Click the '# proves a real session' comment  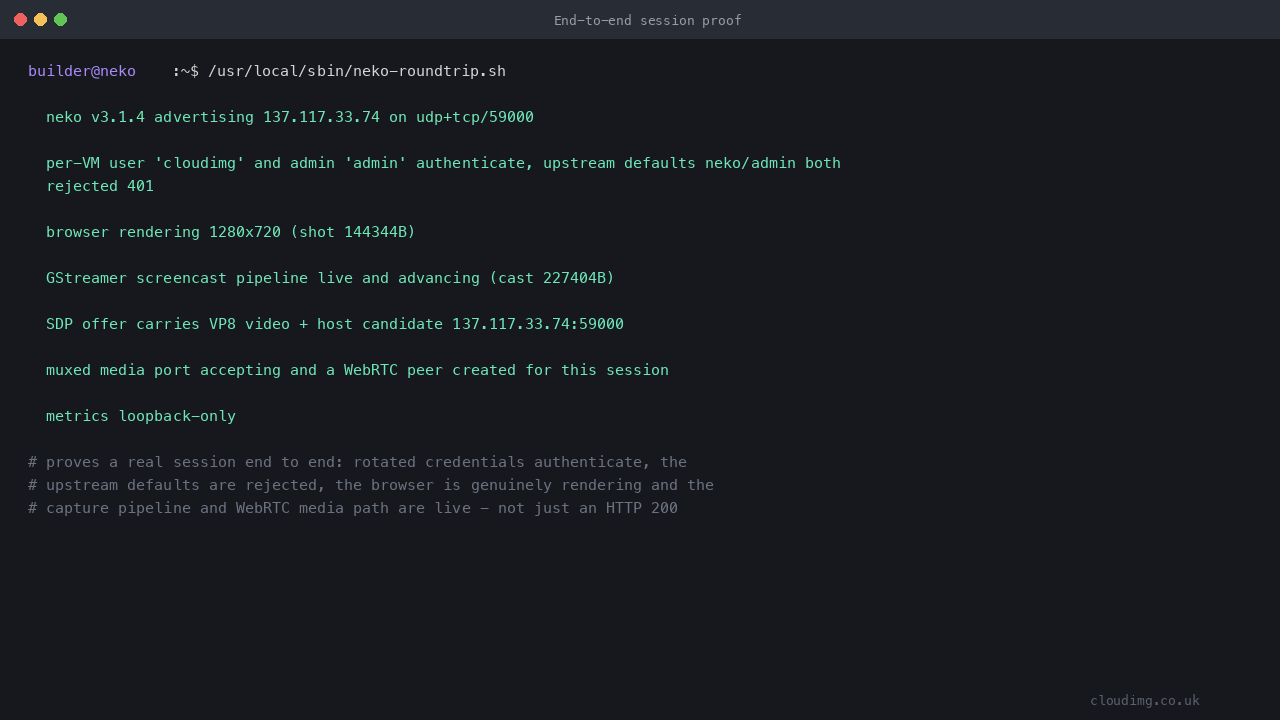point(357,462)
